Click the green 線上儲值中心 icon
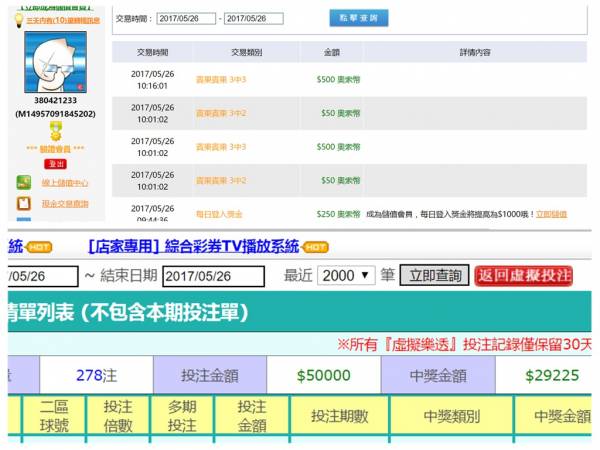Image resolution: width=600 pixels, height=450 pixels. (23, 183)
